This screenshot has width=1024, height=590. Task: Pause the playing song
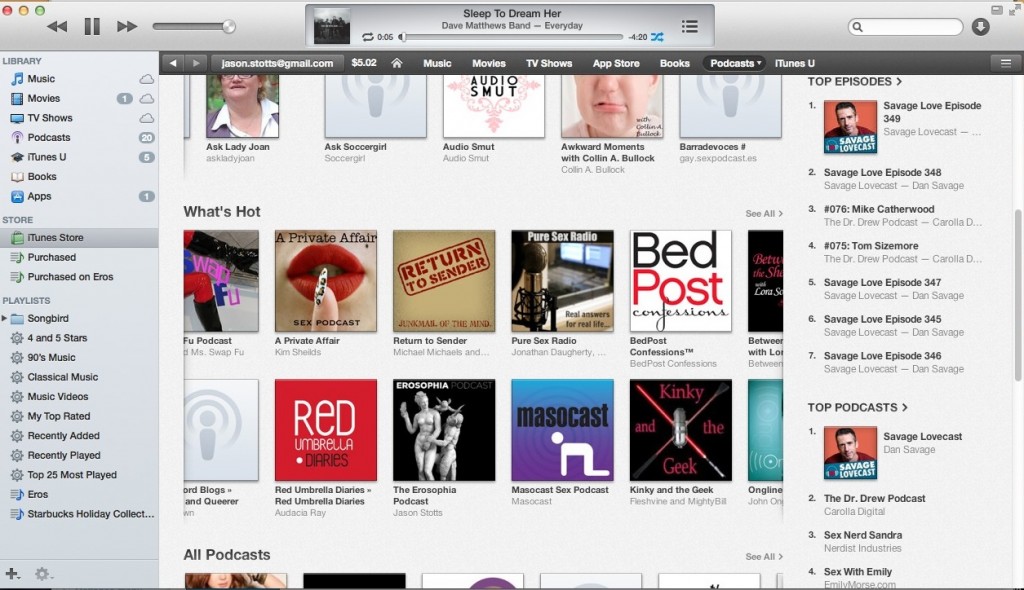pyautogui.click(x=92, y=27)
